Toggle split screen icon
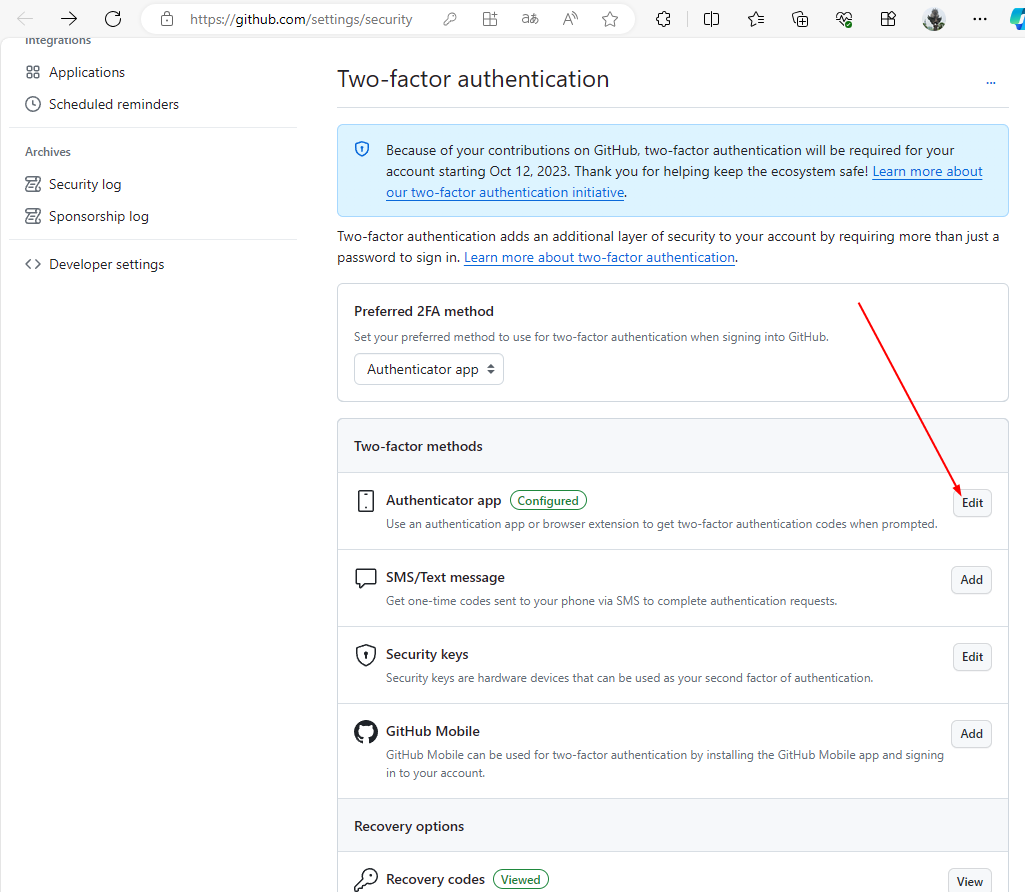 pyautogui.click(x=711, y=19)
